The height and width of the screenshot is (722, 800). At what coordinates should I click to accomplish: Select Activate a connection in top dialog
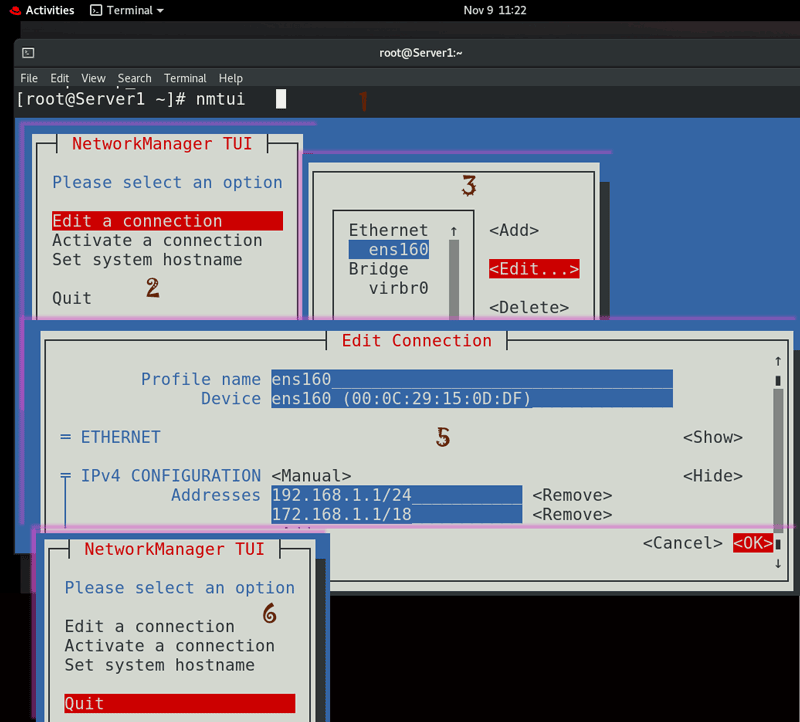(157, 240)
